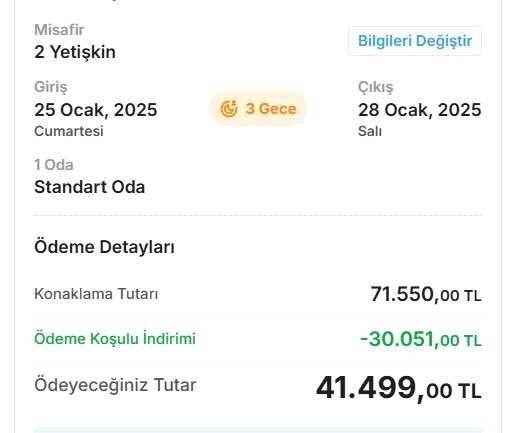This screenshot has width=509, height=433.
Task: Click the 41.499,00 TL total amount
Action: [399, 388]
